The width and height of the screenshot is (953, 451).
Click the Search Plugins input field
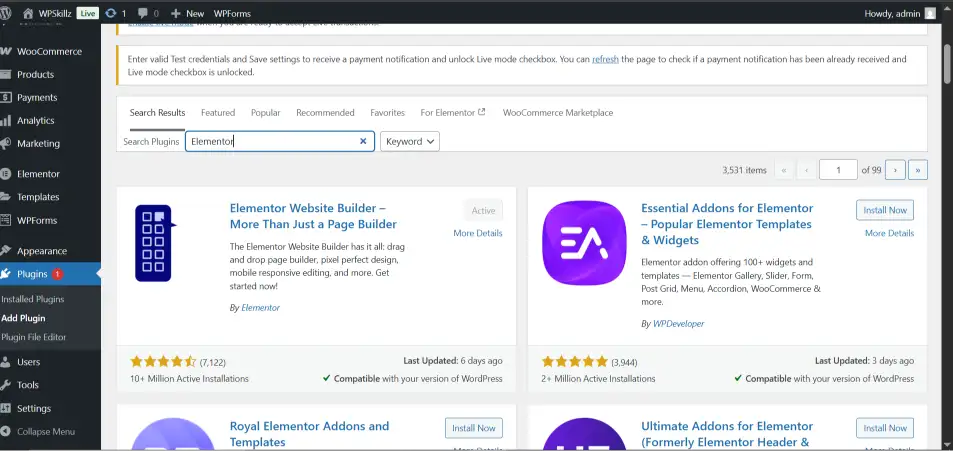(280, 141)
